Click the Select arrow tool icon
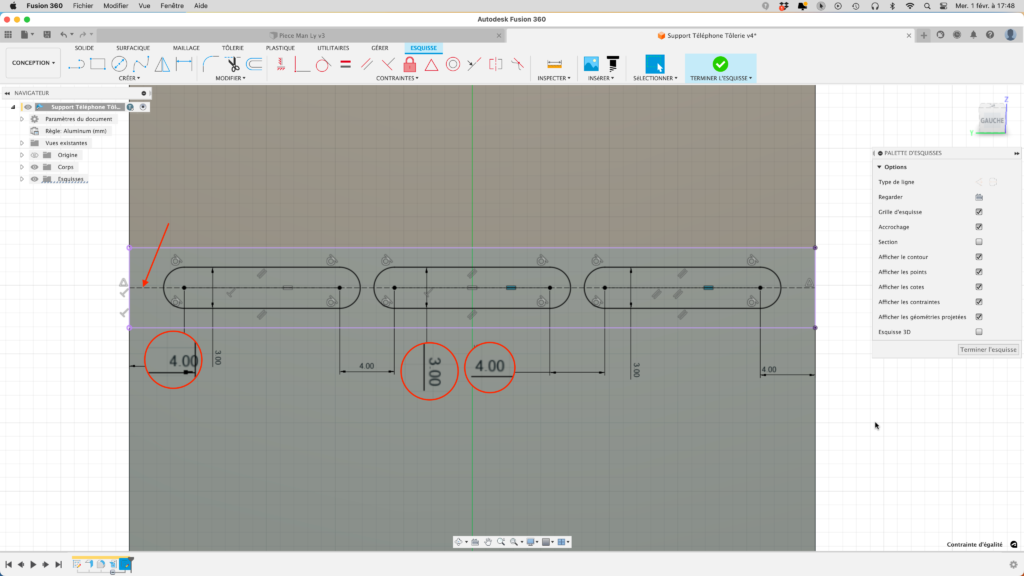 654,64
